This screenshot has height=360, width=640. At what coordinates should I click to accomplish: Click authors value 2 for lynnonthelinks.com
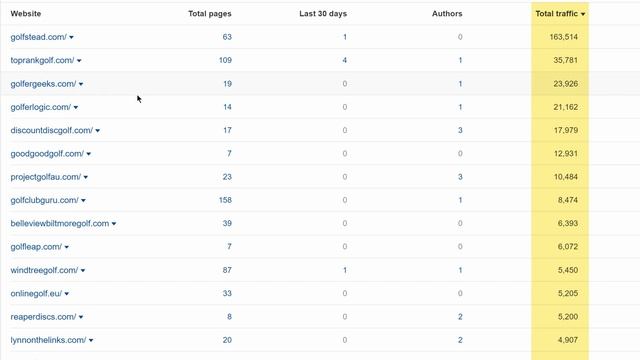click(x=460, y=340)
